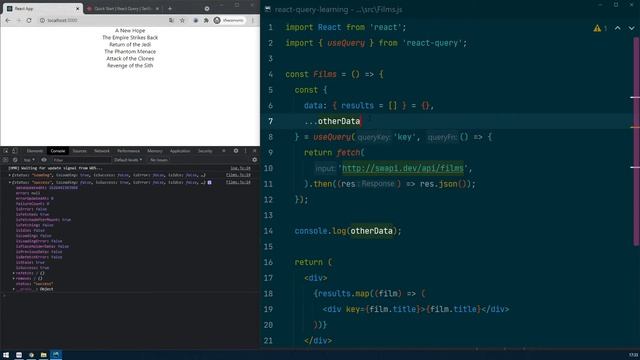Close the React App tab
Image resolution: width=640 pixels, height=360 pixels.
pyautogui.click(x=78, y=9)
